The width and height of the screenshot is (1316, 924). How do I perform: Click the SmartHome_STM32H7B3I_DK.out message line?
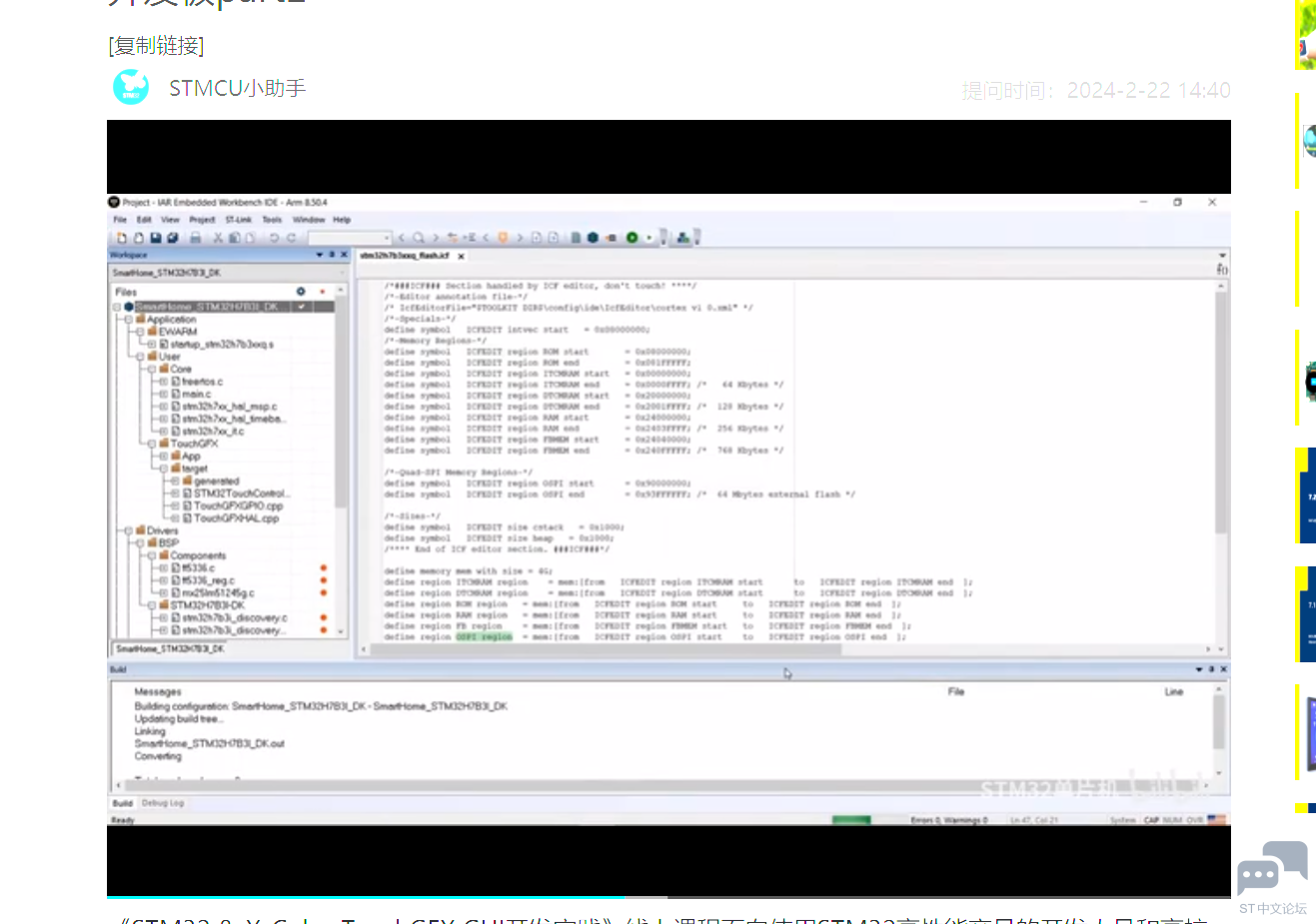[x=210, y=744]
